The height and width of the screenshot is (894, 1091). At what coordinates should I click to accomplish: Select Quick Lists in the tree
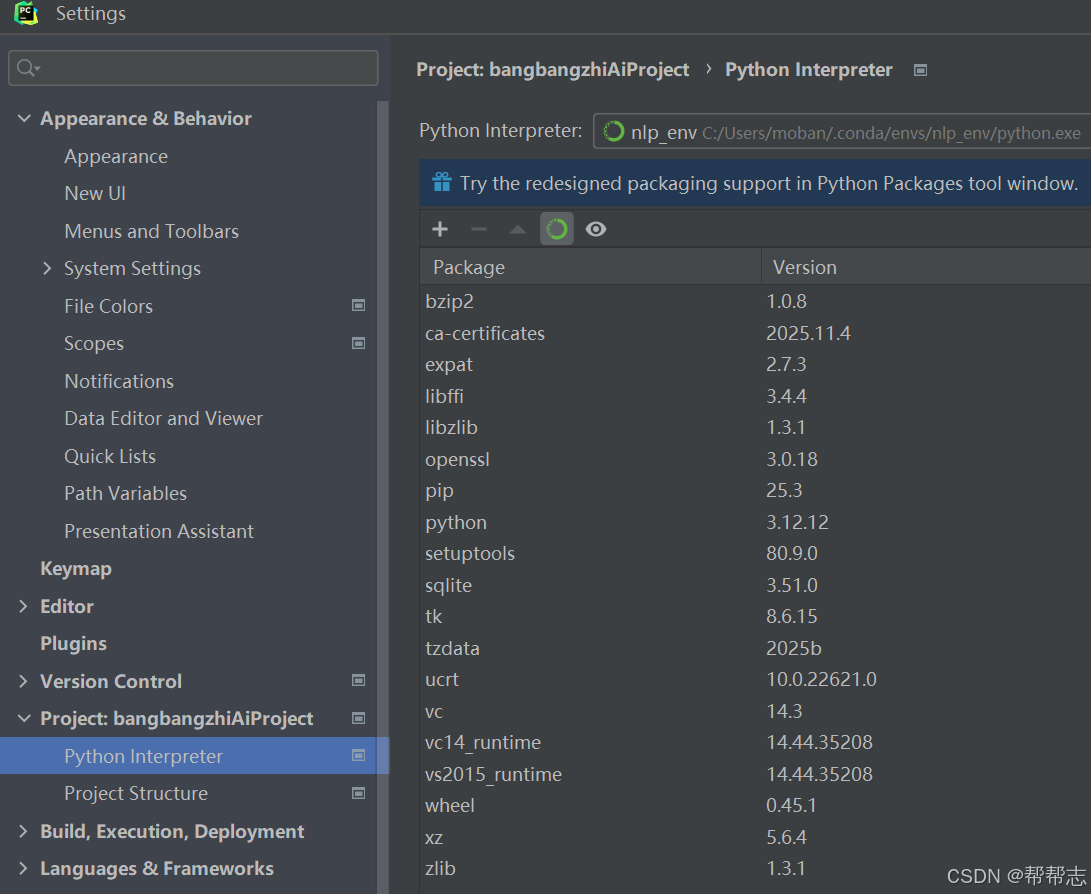pos(110,456)
